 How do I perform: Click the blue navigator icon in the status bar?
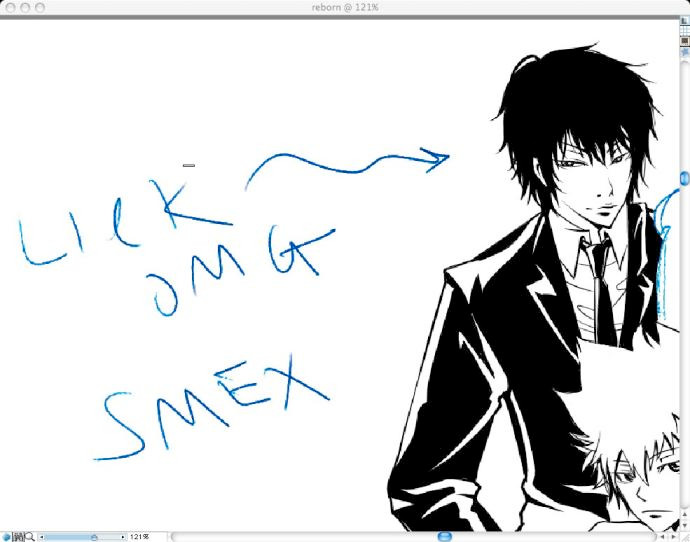pyautogui.click(x=6, y=537)
